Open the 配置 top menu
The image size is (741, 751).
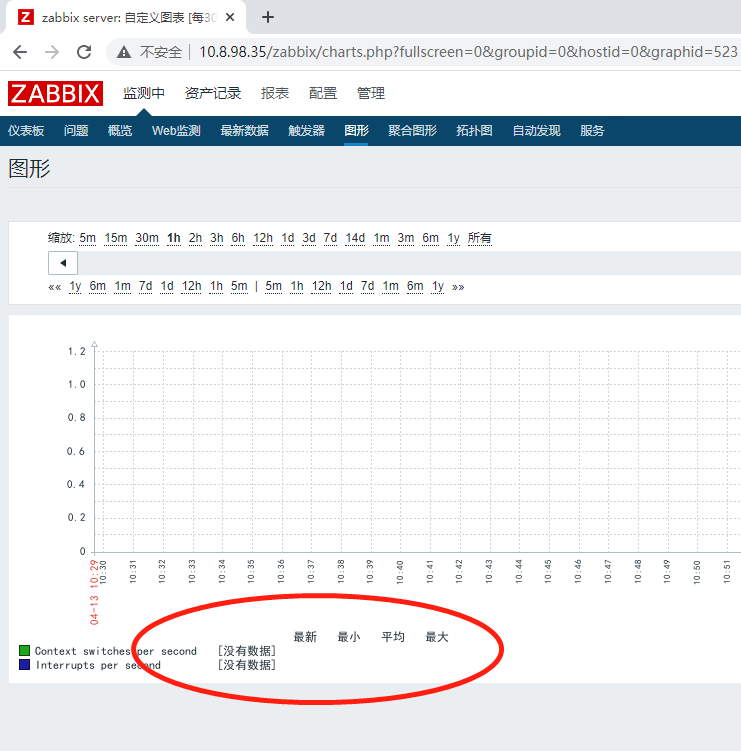[323, 93]
